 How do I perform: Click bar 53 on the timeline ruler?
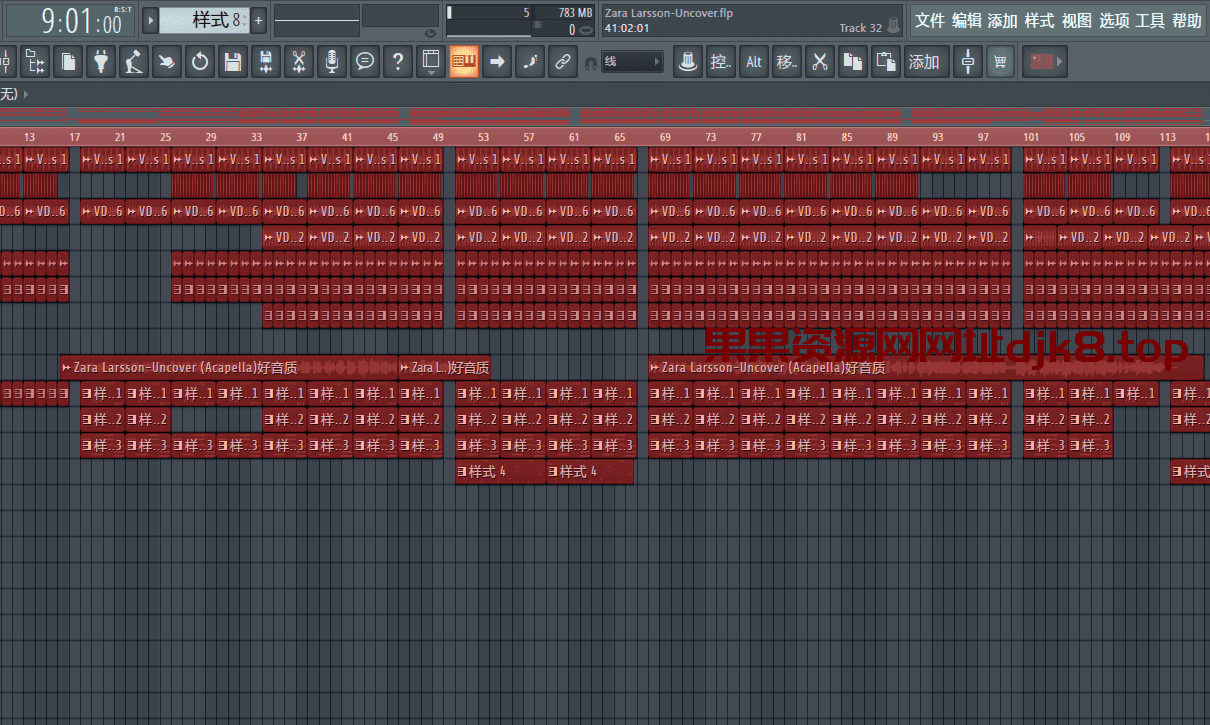click(483, 137)
